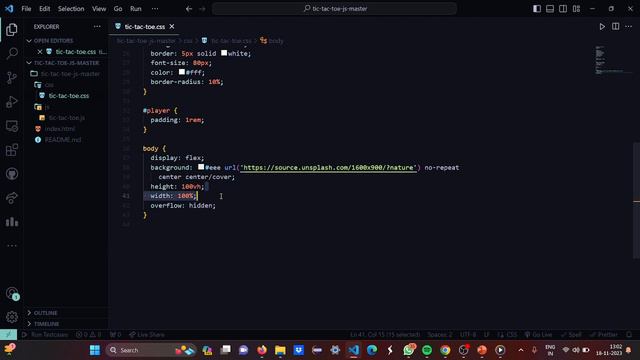Go forward with the navigation arrow
The image size is (640, 360).
[202, 9]
